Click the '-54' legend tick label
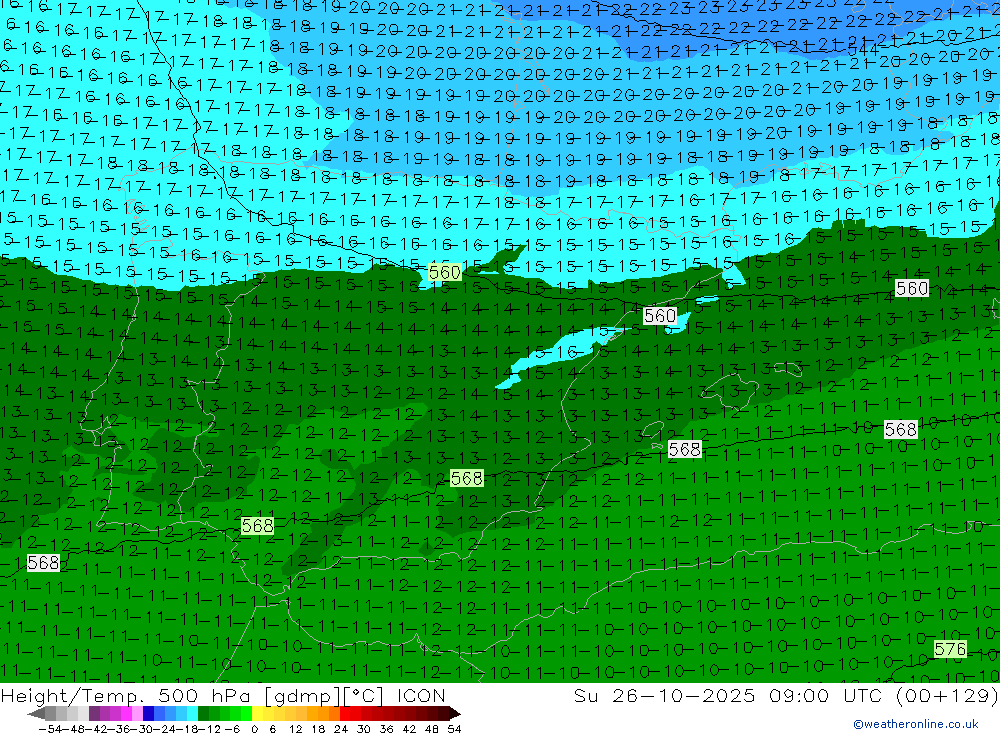 click(50, 729)
